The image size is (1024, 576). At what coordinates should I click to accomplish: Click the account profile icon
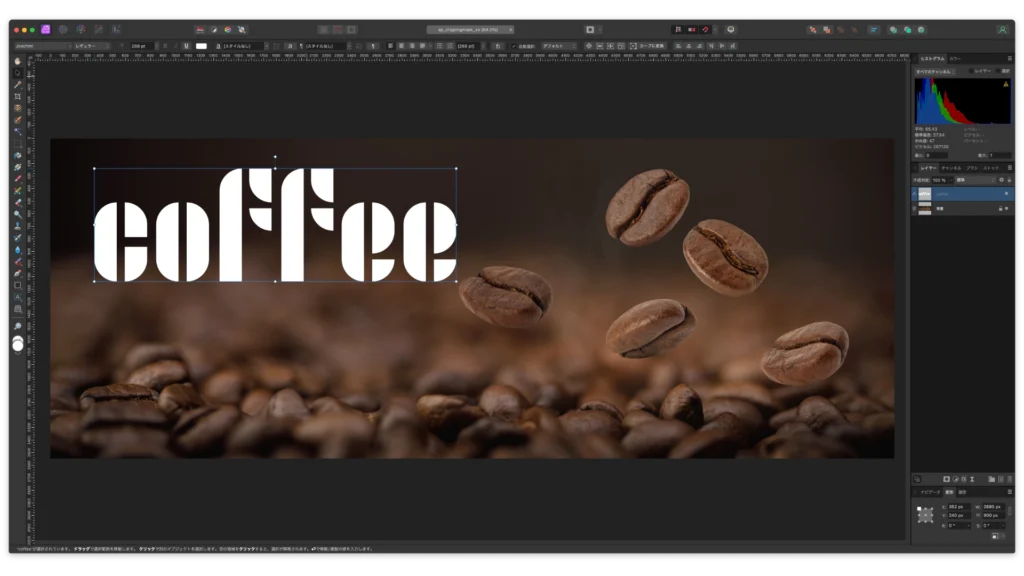pyautogui.click(x=1002, y=30)
